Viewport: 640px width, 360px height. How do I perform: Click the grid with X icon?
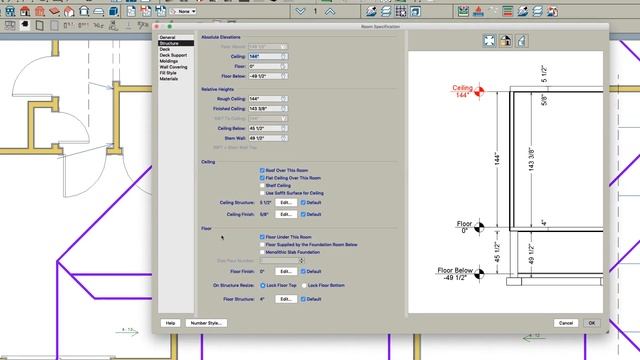(x=400, y=11)
